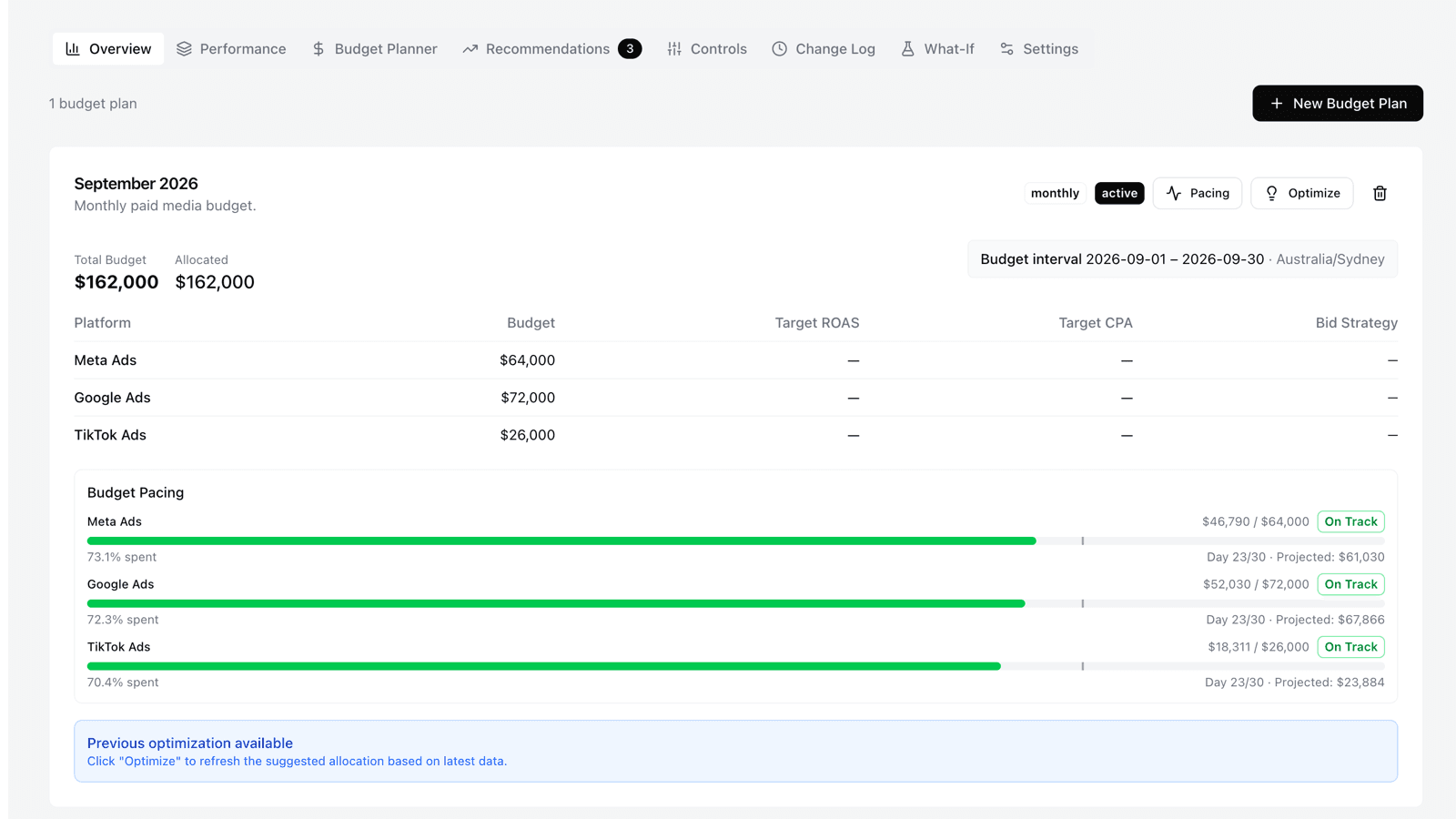Click the 73.1% spent label

[x=122, y=557]
